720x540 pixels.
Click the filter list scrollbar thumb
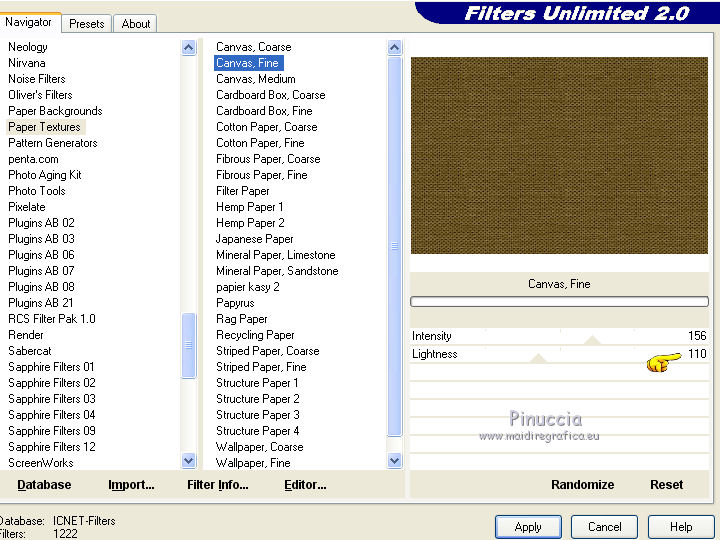pos(394,246)
